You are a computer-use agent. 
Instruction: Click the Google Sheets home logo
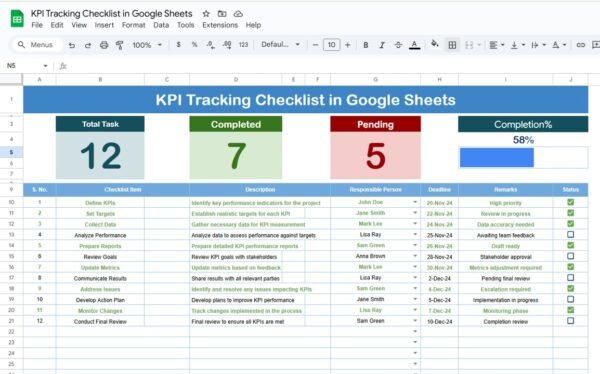(x=17, y=19)
